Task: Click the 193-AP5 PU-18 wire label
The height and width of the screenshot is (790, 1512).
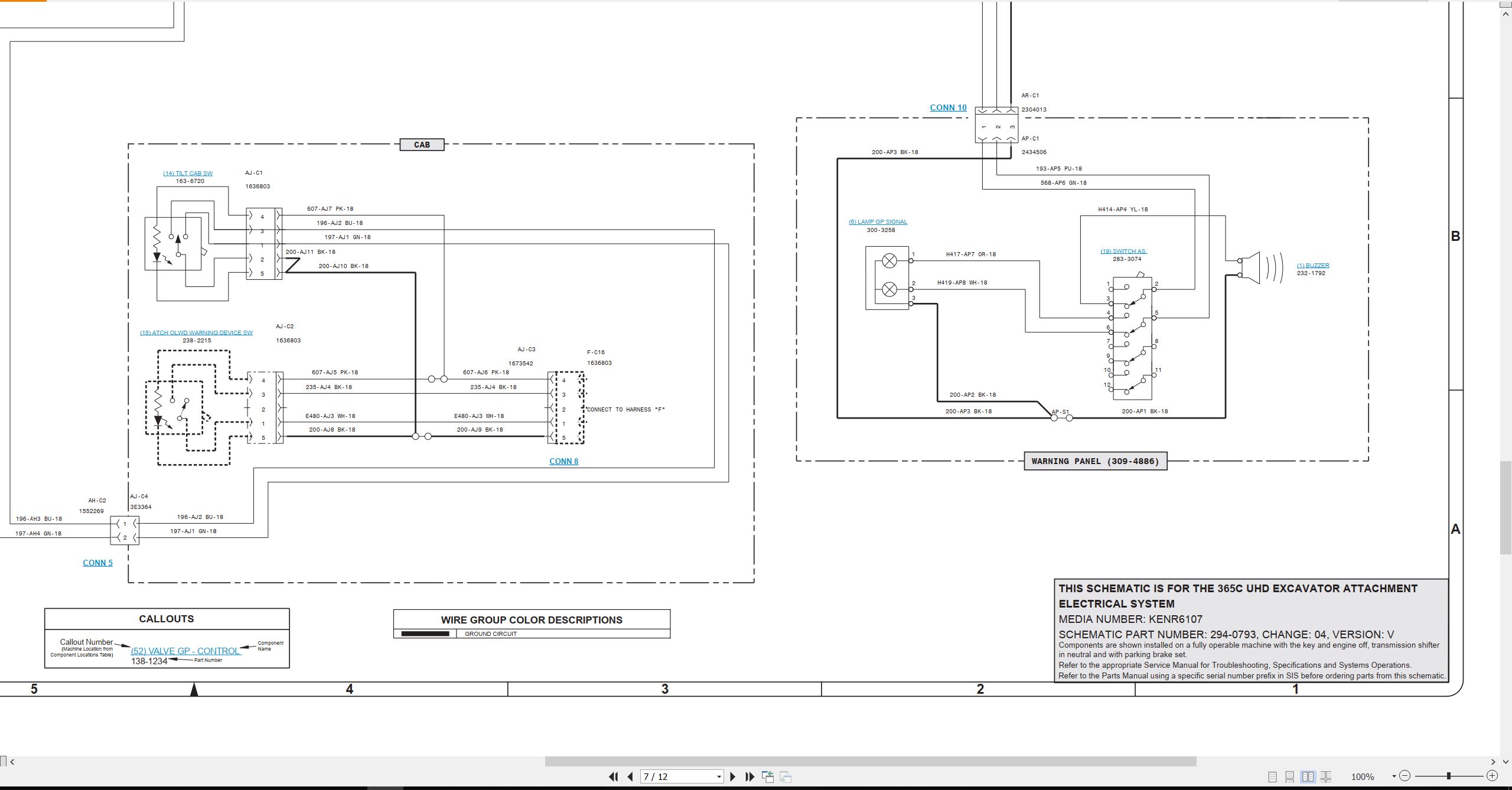Action: tap(1059, 169)
